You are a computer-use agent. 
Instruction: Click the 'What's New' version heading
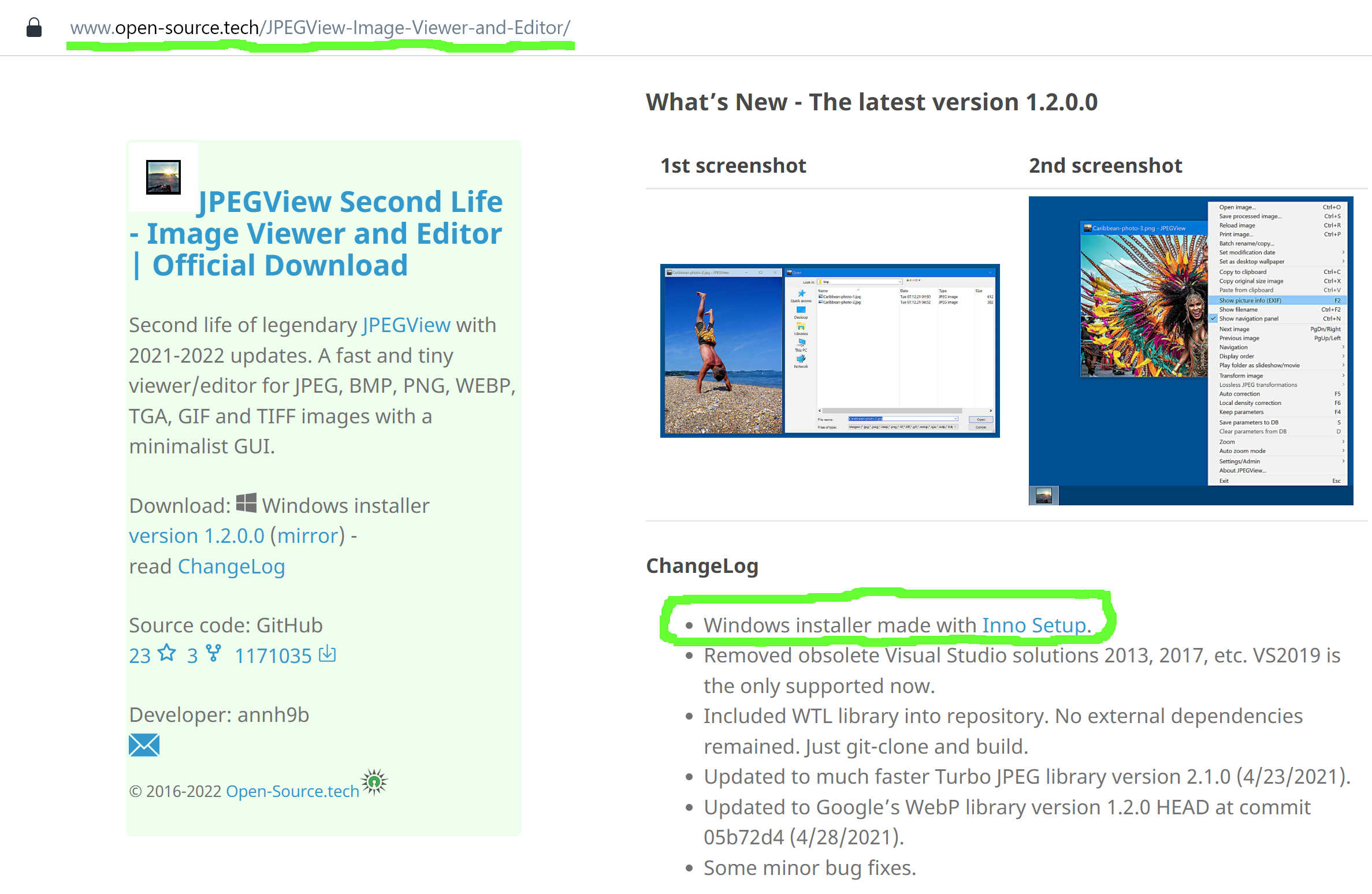[x=871, y=102]
